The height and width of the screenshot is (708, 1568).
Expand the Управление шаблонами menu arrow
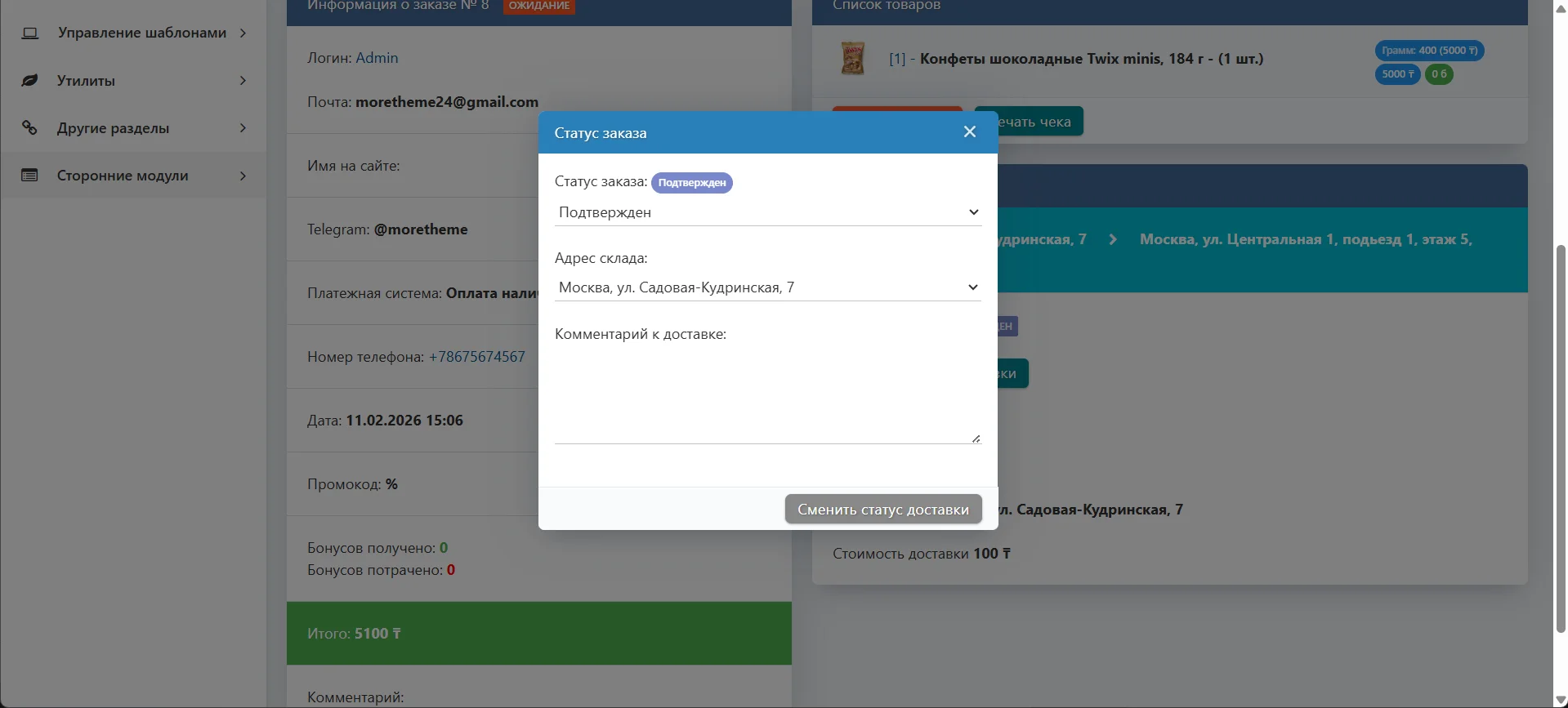point(243,33)
